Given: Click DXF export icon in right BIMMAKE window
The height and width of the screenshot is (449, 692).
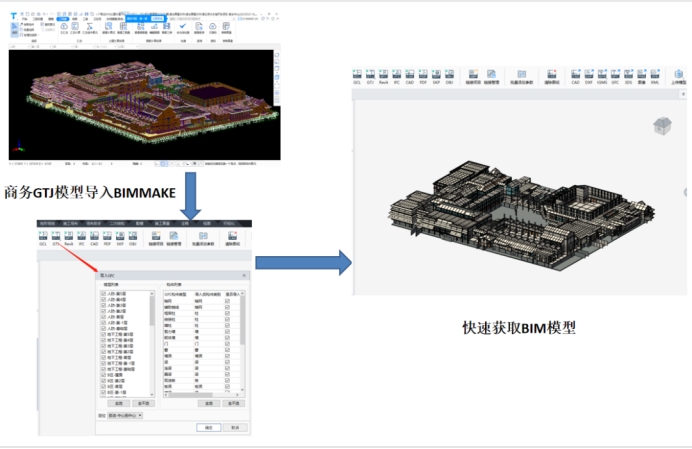Looking at the screenshot, I should tap(589, 76).
